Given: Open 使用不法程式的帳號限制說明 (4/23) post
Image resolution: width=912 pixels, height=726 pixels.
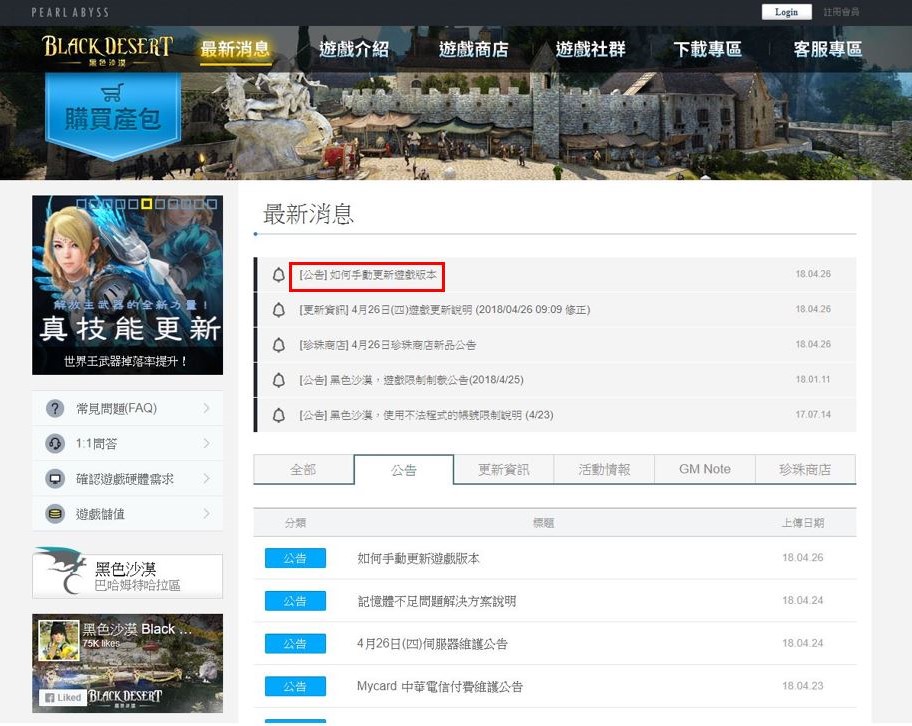Looking at the screenshot, I should [x=426, y=415].
